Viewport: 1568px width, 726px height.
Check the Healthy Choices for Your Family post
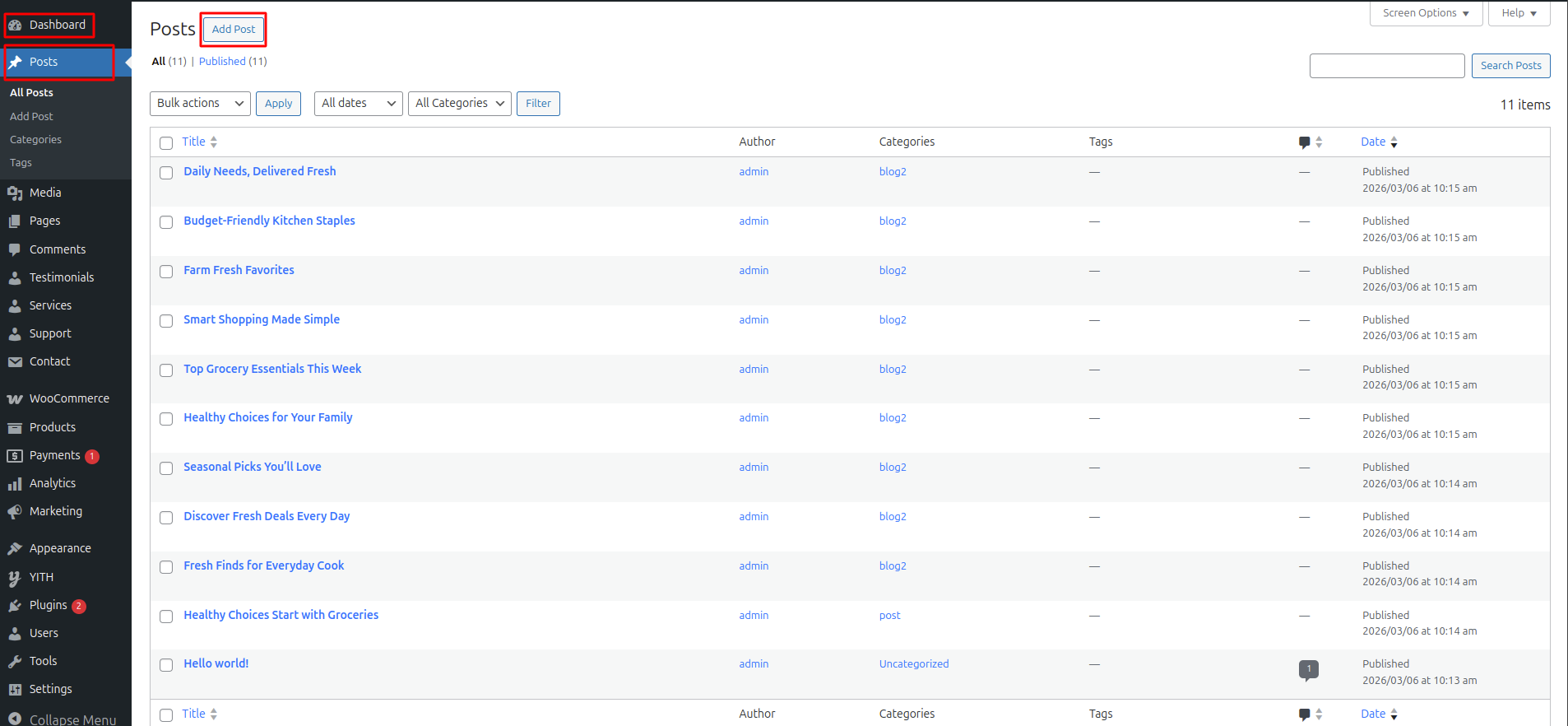point(166,419)
